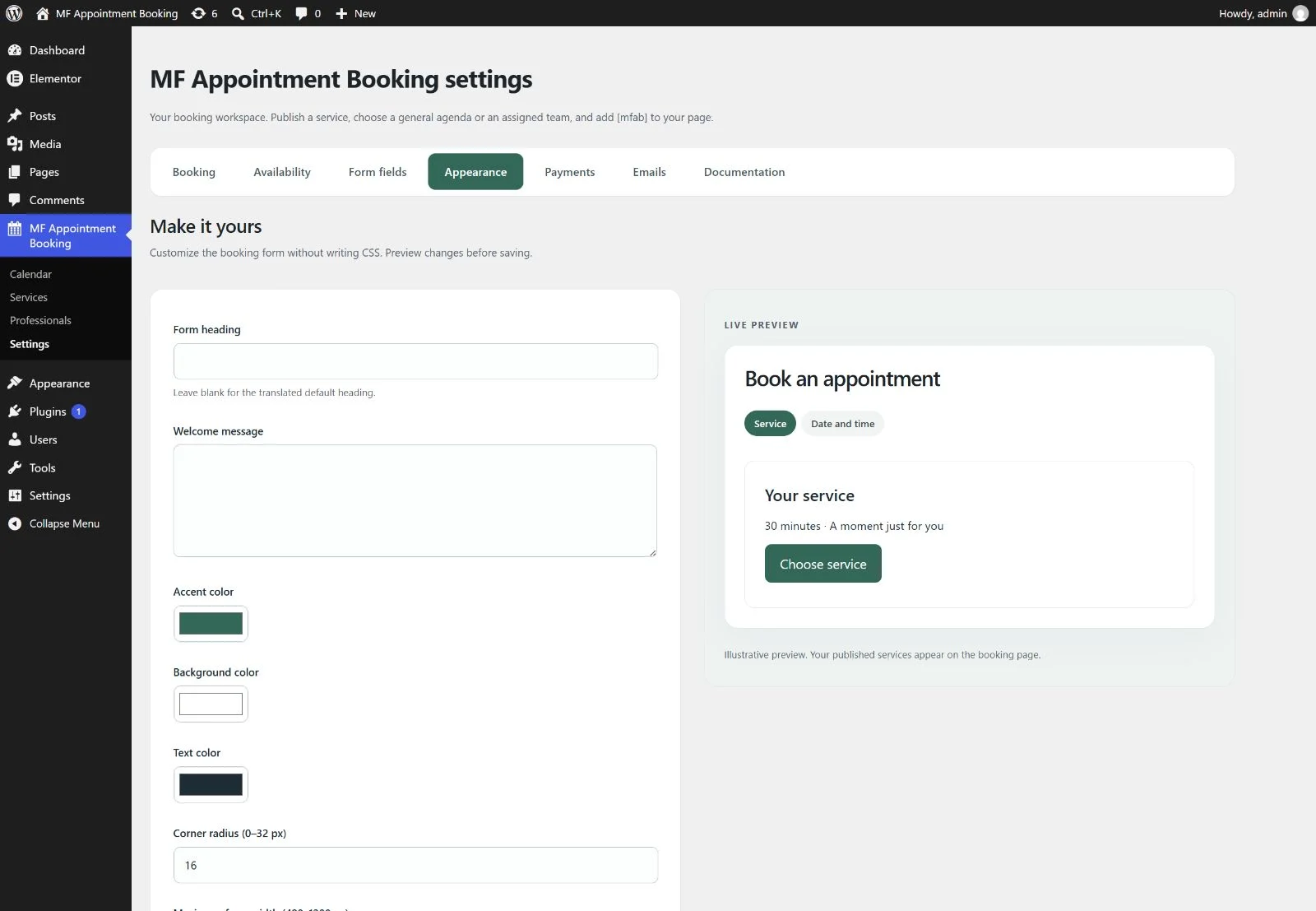
Task: Open the Emails tab
Action: click(x=650, y=172)
